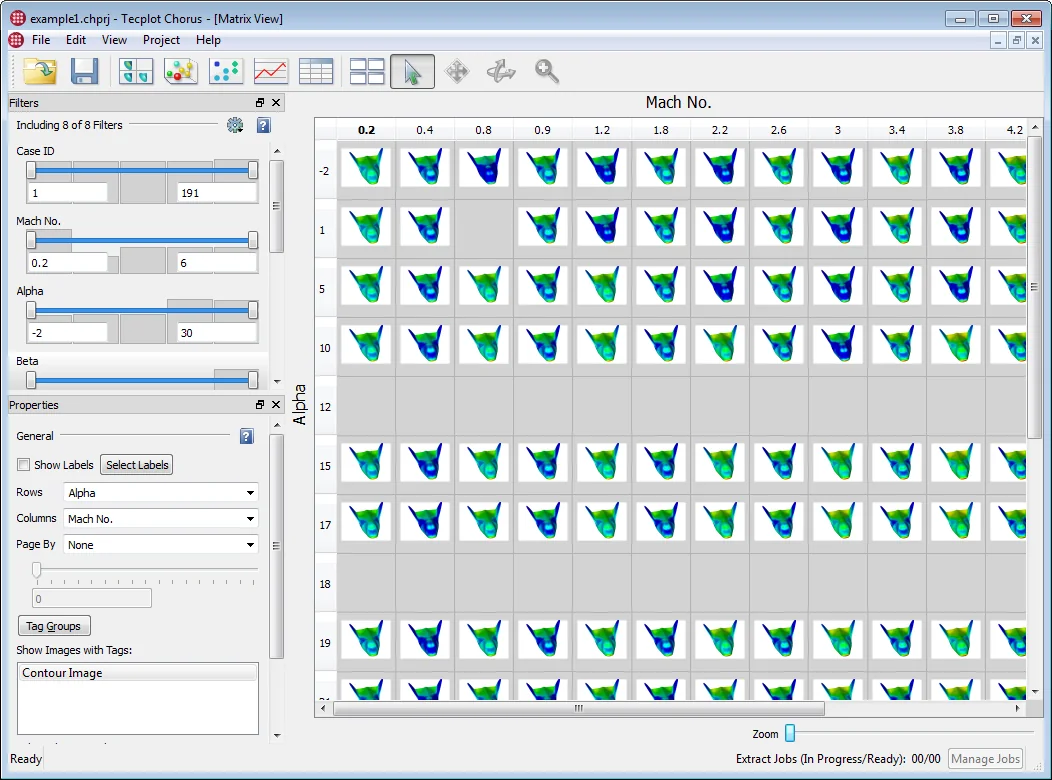Click the Zoom slider handle
The height and width of the screenshot is (780, 1052).
790,733
